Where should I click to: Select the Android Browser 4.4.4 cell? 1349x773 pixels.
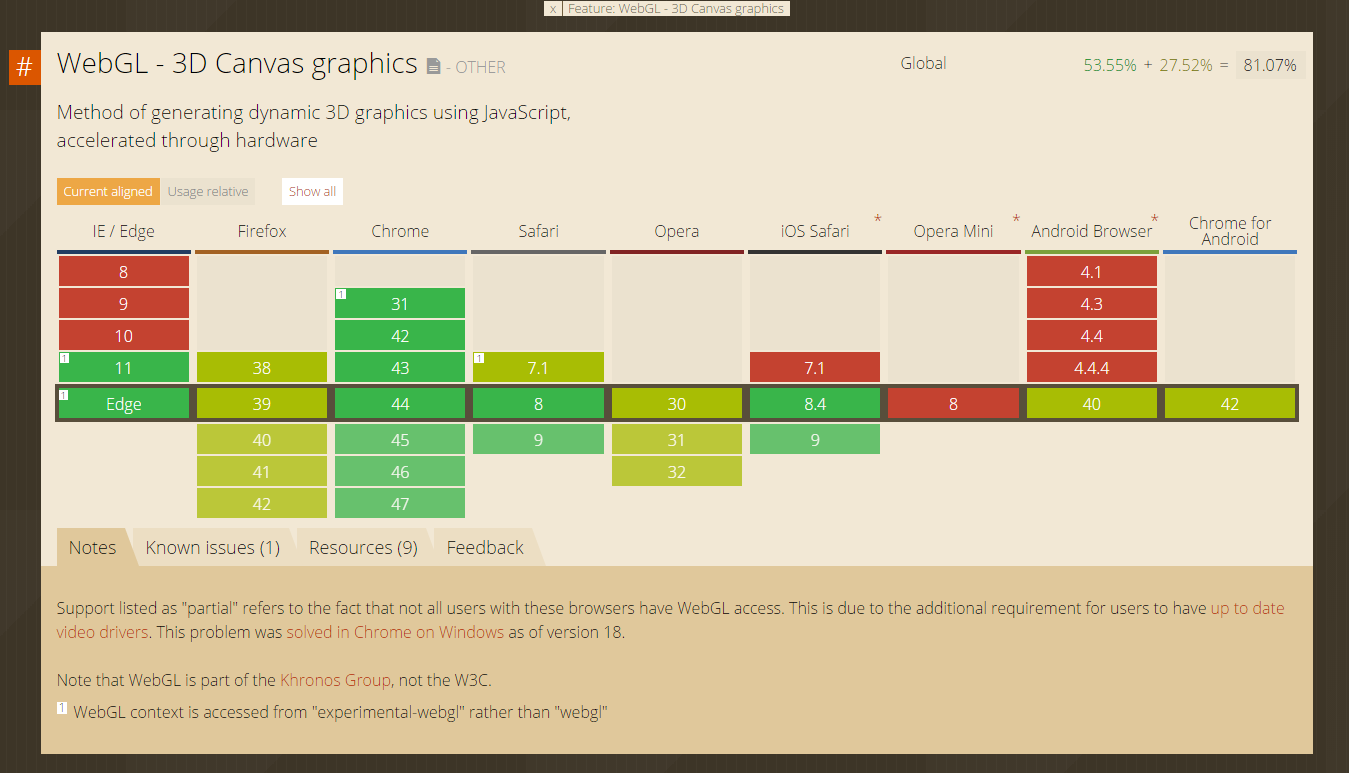(x=1092, y=367)
